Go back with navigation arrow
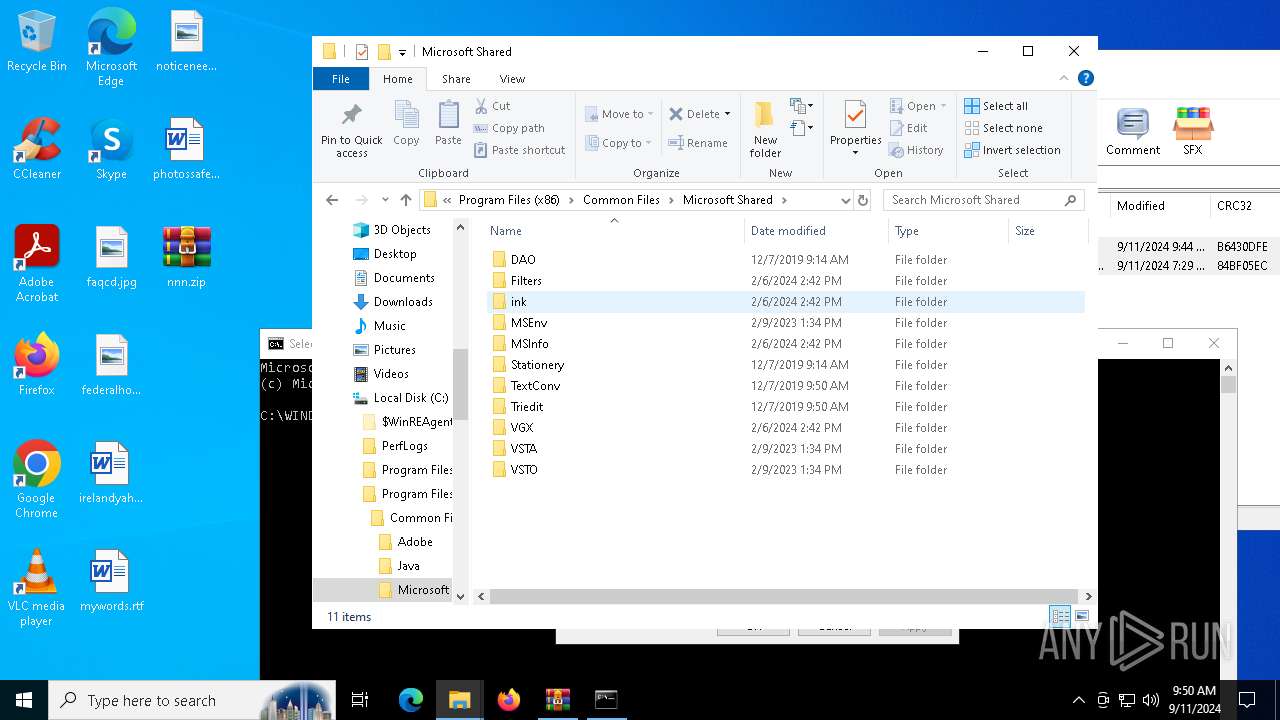Image resolution: width=1280 pixels, height=720 pixels. click(332, 200)
